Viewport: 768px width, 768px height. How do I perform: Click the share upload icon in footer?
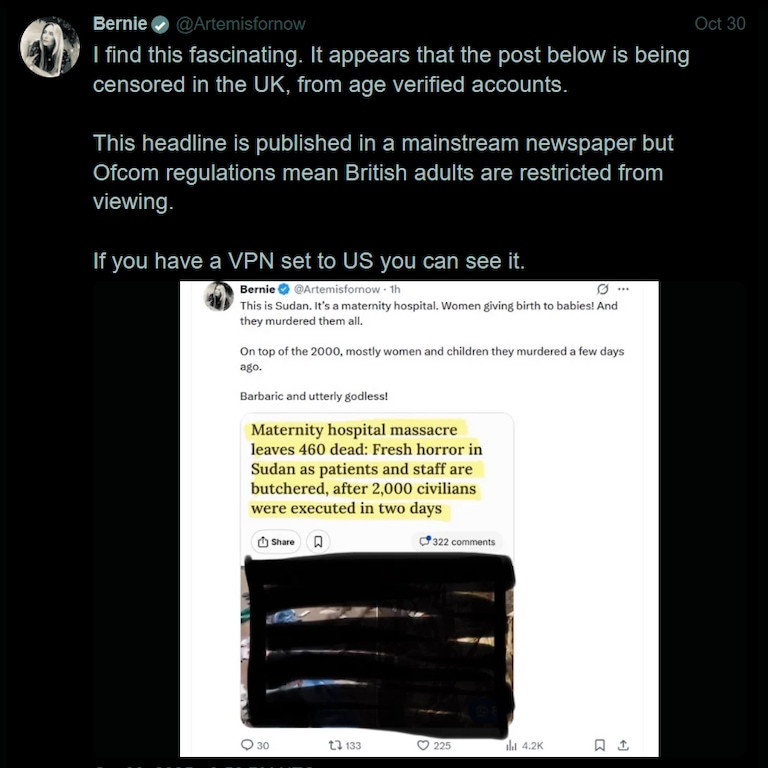tap(623, 745)
